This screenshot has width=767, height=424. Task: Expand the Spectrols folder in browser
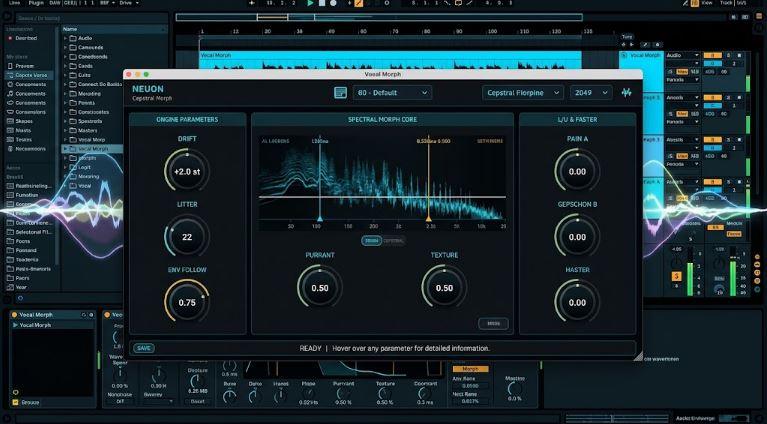(x=66, y=121)
